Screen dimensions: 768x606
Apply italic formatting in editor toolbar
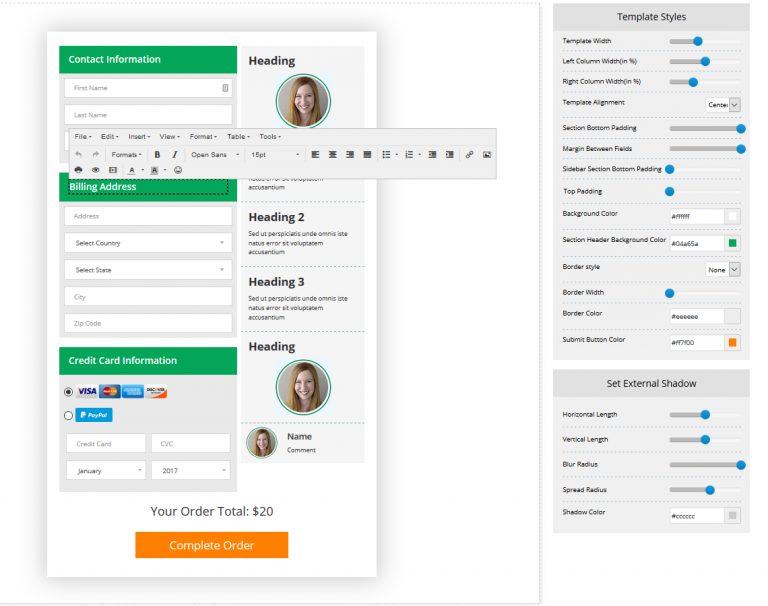[x=174, y=155]
